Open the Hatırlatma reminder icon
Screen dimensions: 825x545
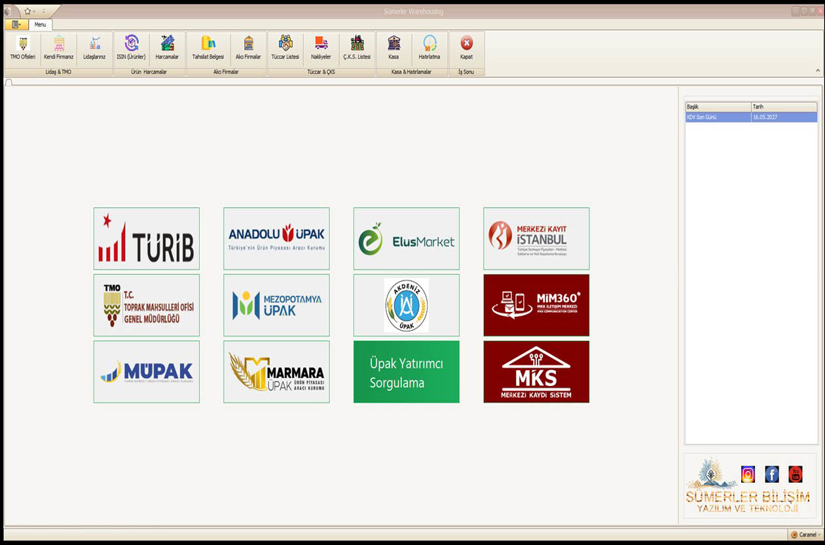point(429,48)
